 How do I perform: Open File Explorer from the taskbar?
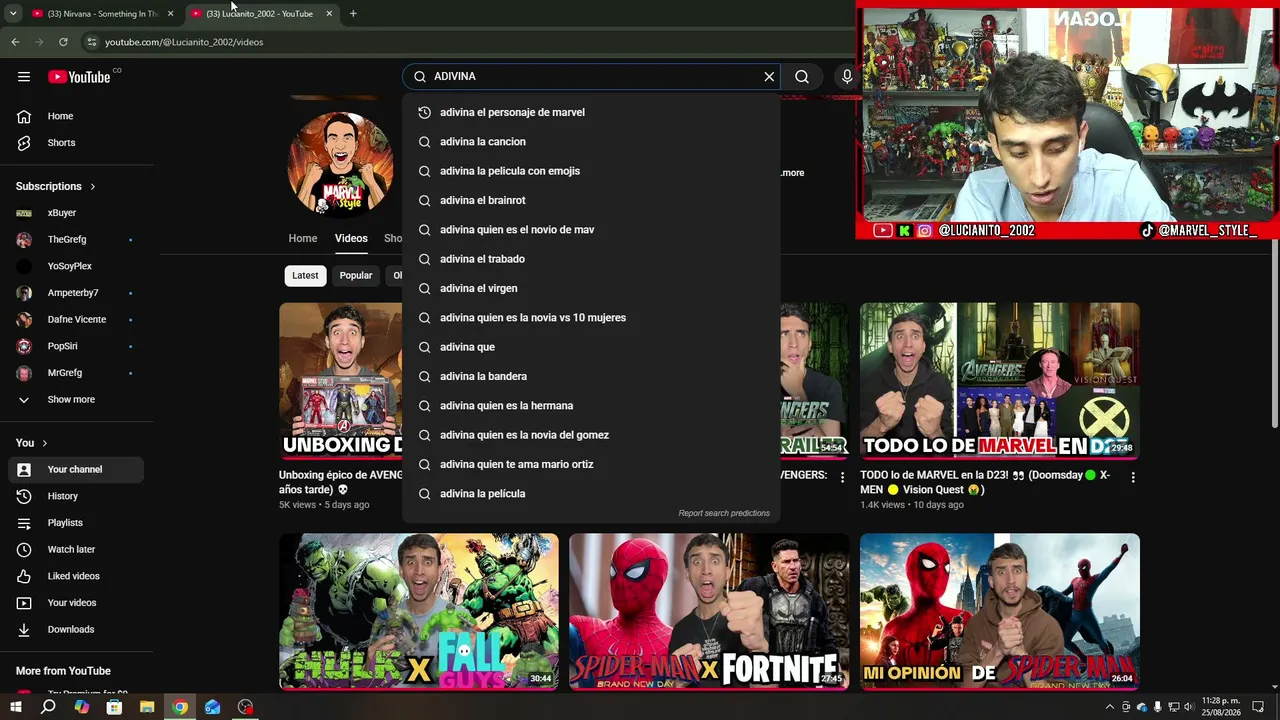pyautogui.click(x=147, y=707)
